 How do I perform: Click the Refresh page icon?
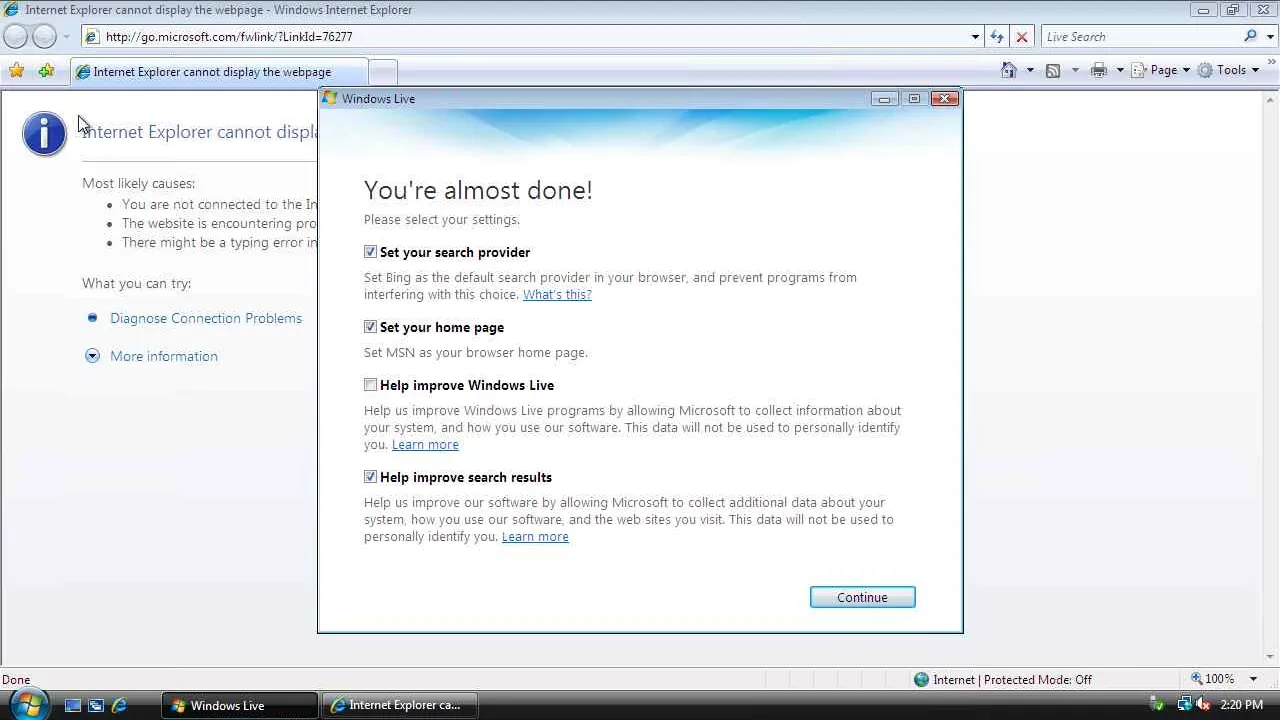(997, 37)
